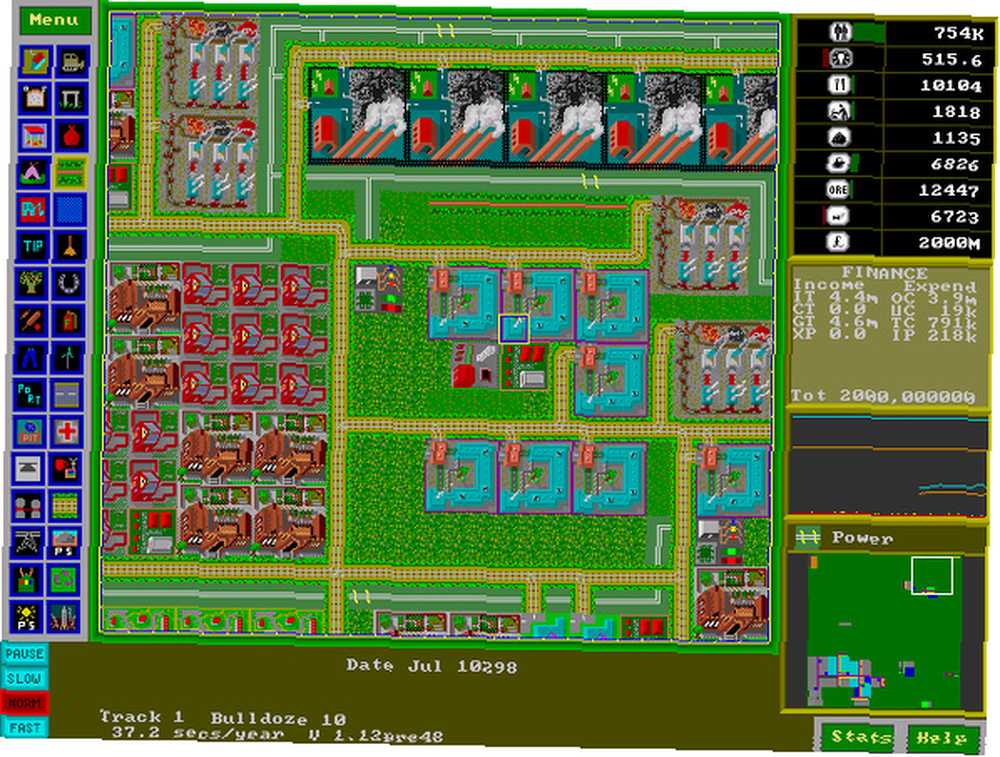Click the Track 1 Bulldoze 10 status text
Screen dimensions: 1000x757
pyautogui.click(x=223, y=718)
